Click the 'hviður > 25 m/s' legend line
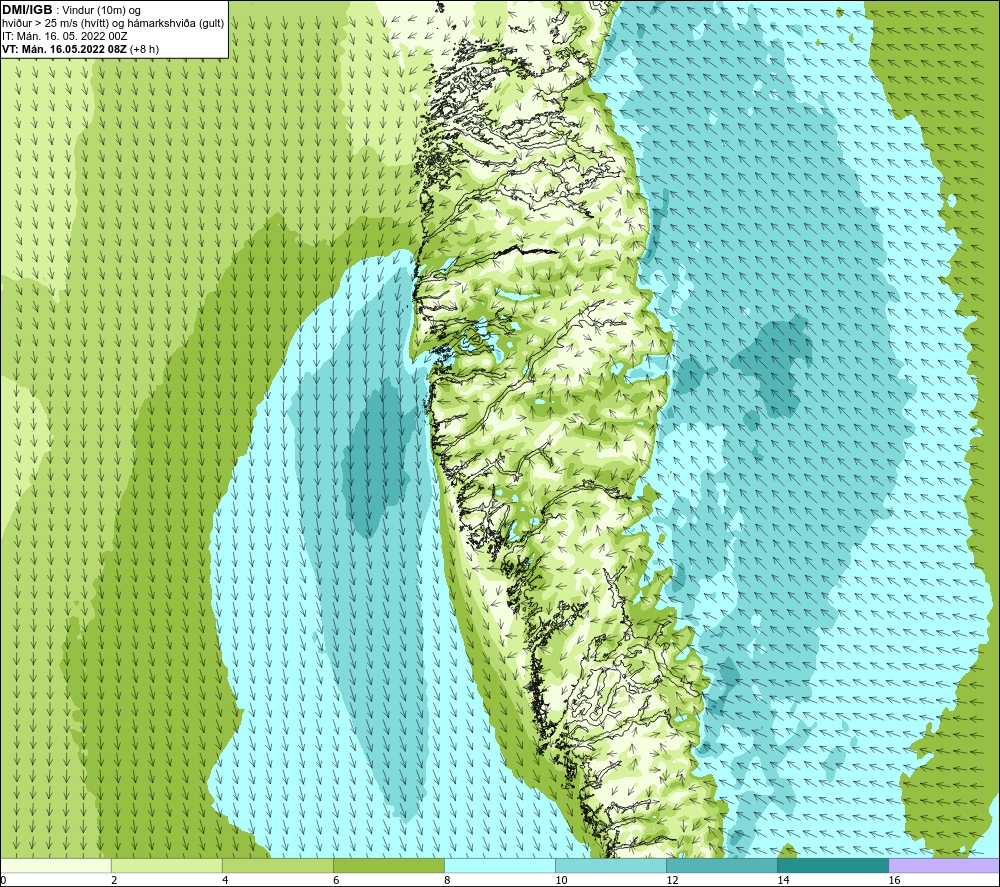Image resolution: width=1000 pixels, height=887 pixels. pos(113,24)
